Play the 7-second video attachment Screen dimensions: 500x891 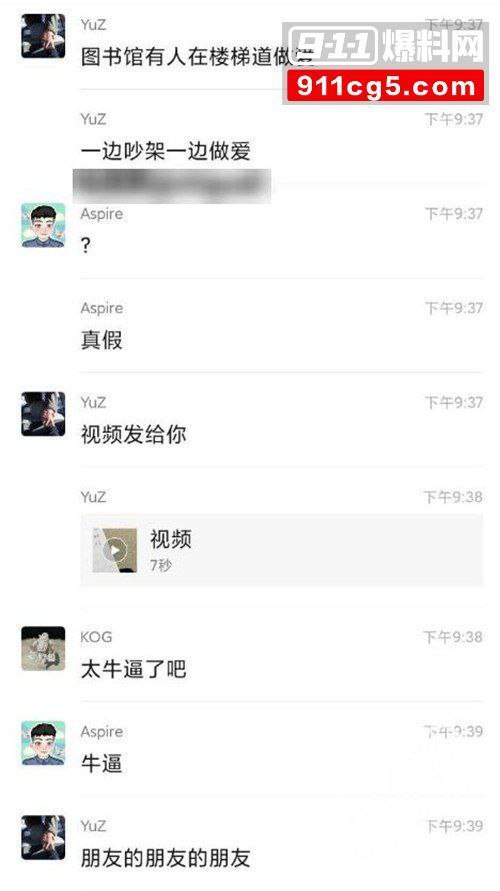tap(281, 550)
